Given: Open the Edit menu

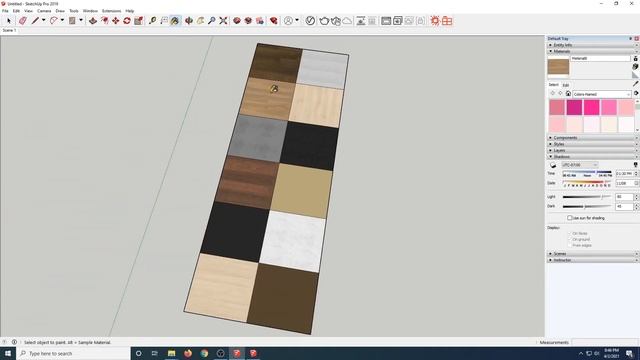Looking at the screenshot, I should [16, 11].
